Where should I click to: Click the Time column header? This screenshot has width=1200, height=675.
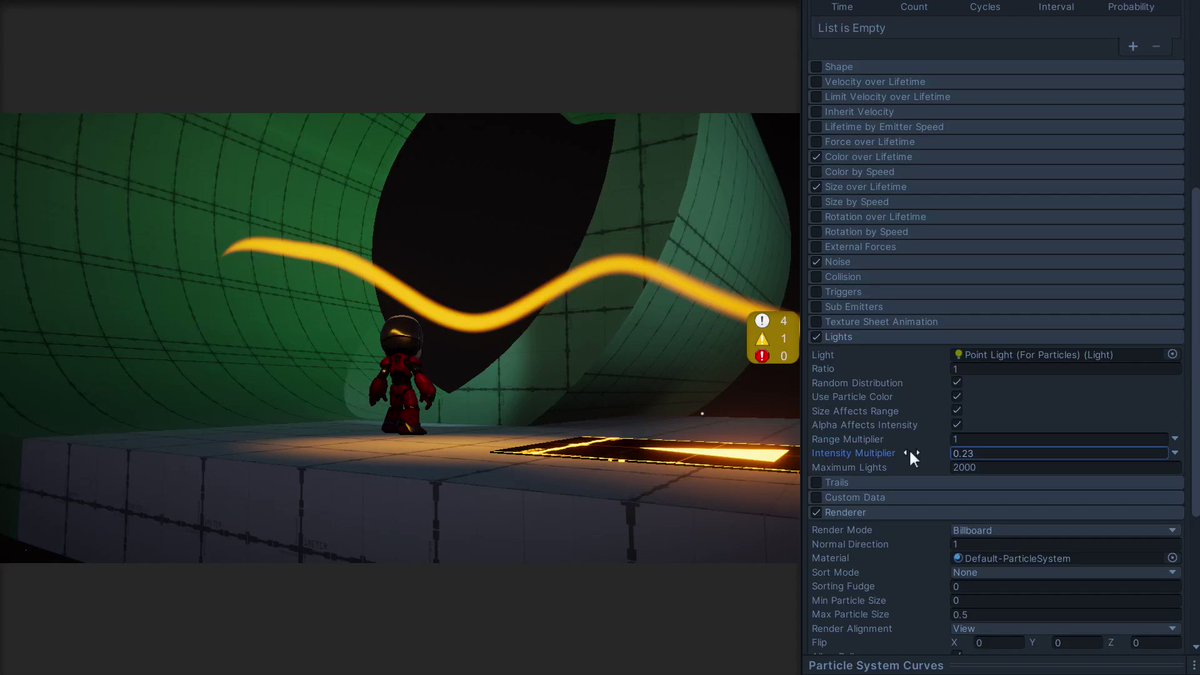pyautogui.click(x=841, y=7)
